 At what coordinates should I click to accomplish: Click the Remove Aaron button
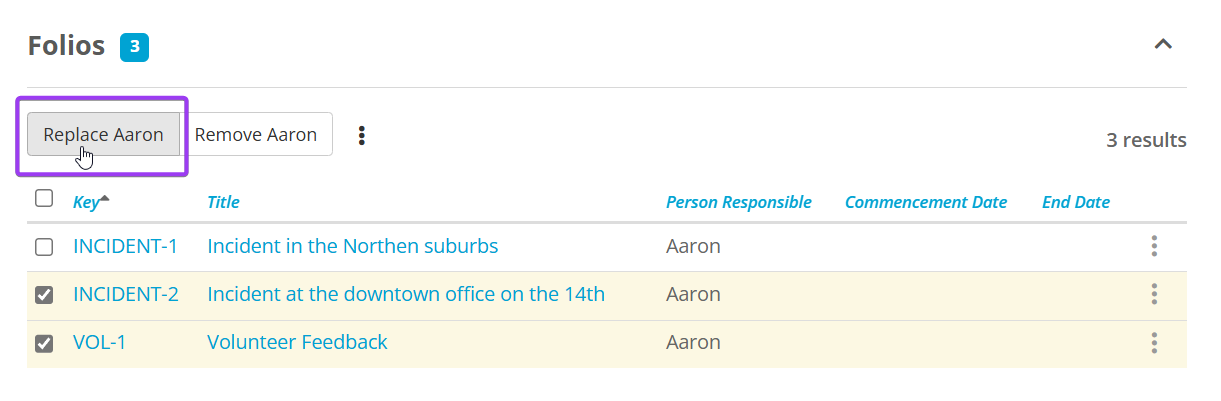click(x=256, y=135)
